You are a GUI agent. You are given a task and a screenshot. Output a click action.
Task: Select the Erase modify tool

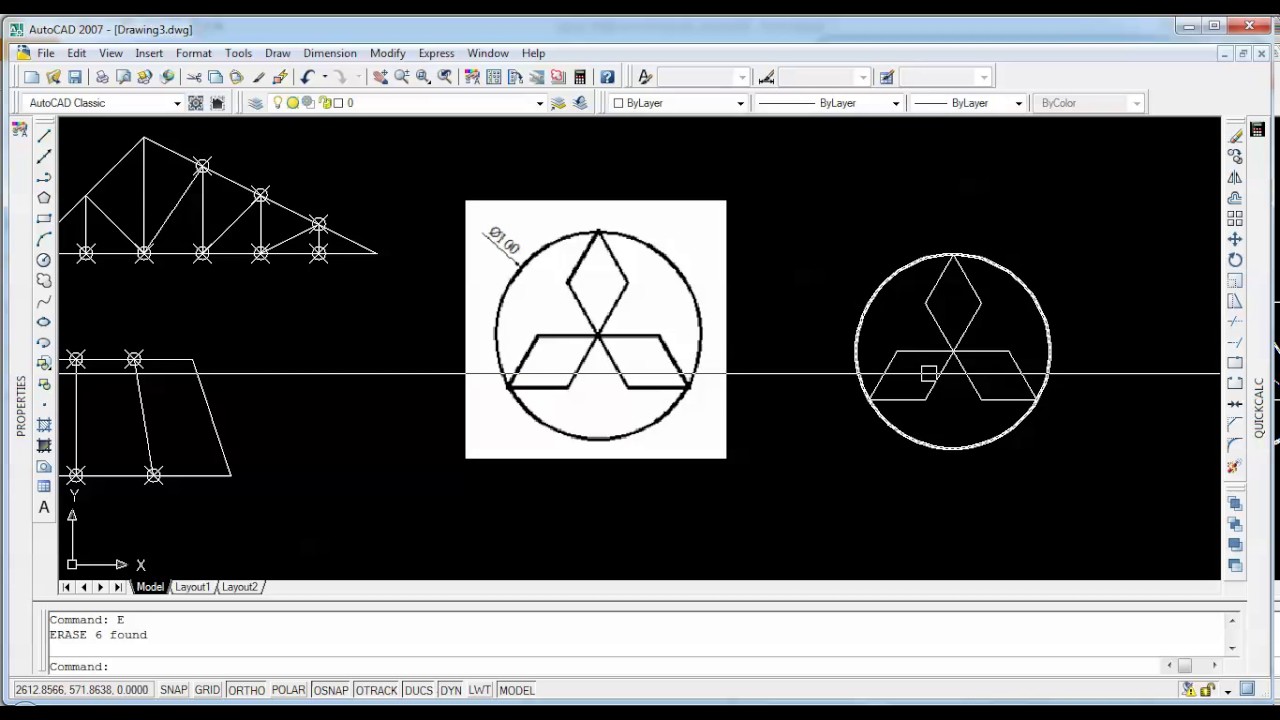[1235, 136]
